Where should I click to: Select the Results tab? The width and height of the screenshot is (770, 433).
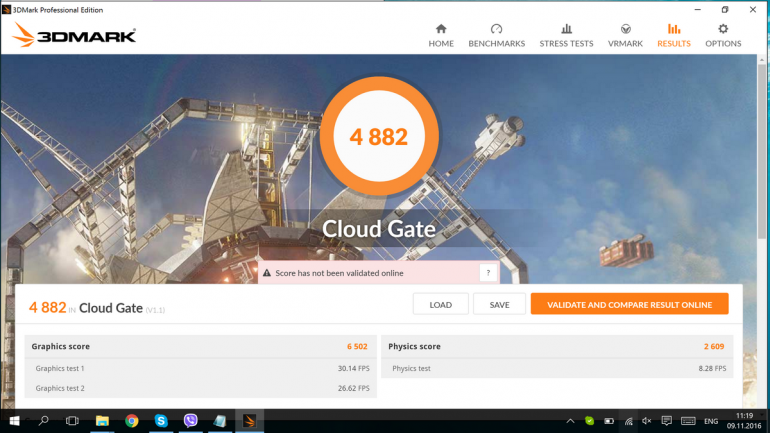coord(674,36)
